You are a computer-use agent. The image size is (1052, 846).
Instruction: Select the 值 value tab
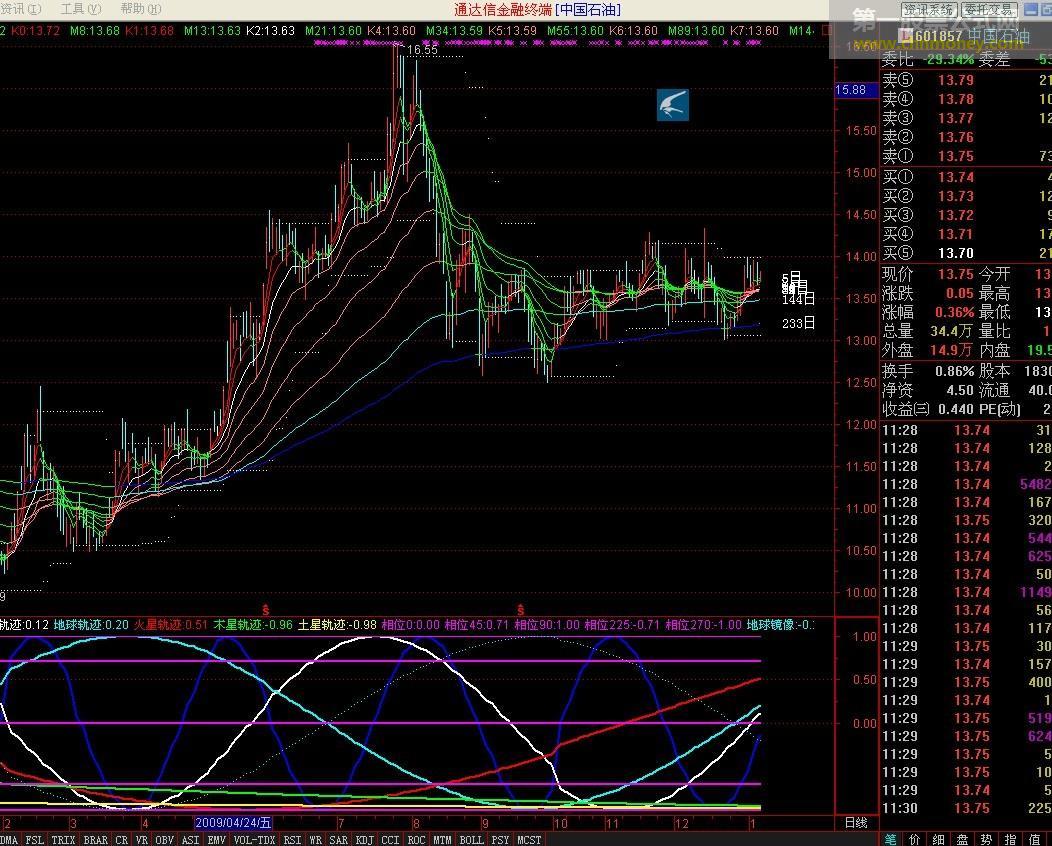click(x=1035, y=839)
